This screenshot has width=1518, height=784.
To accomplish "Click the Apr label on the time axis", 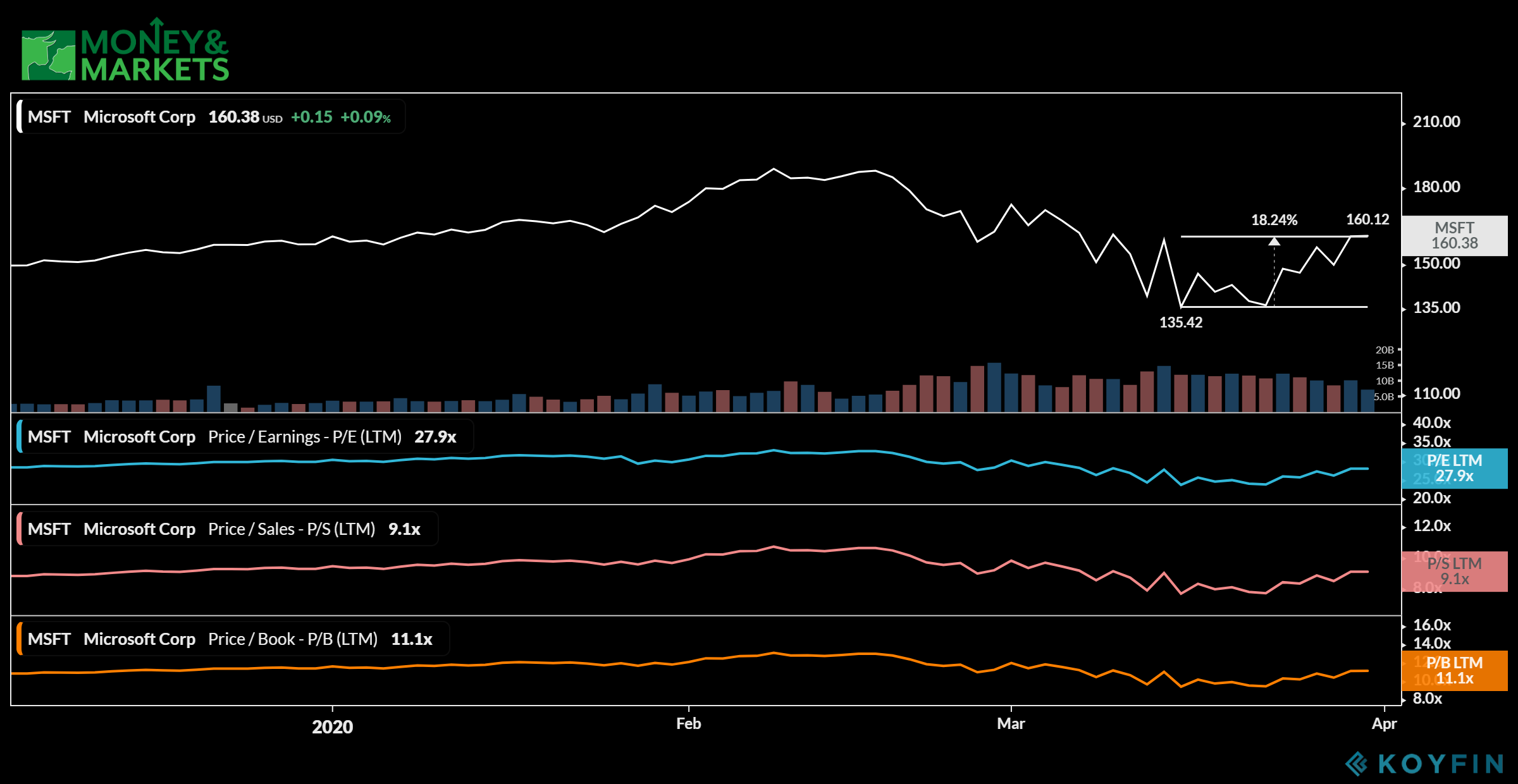I will coord(1384,725).
